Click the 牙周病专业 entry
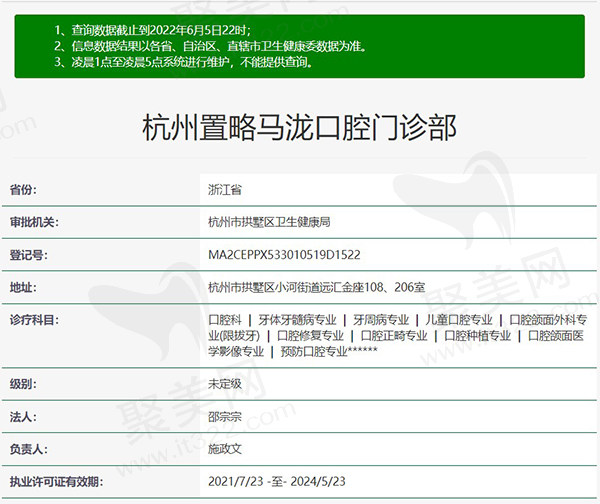 pyautogui.click(x=381, y=320)
